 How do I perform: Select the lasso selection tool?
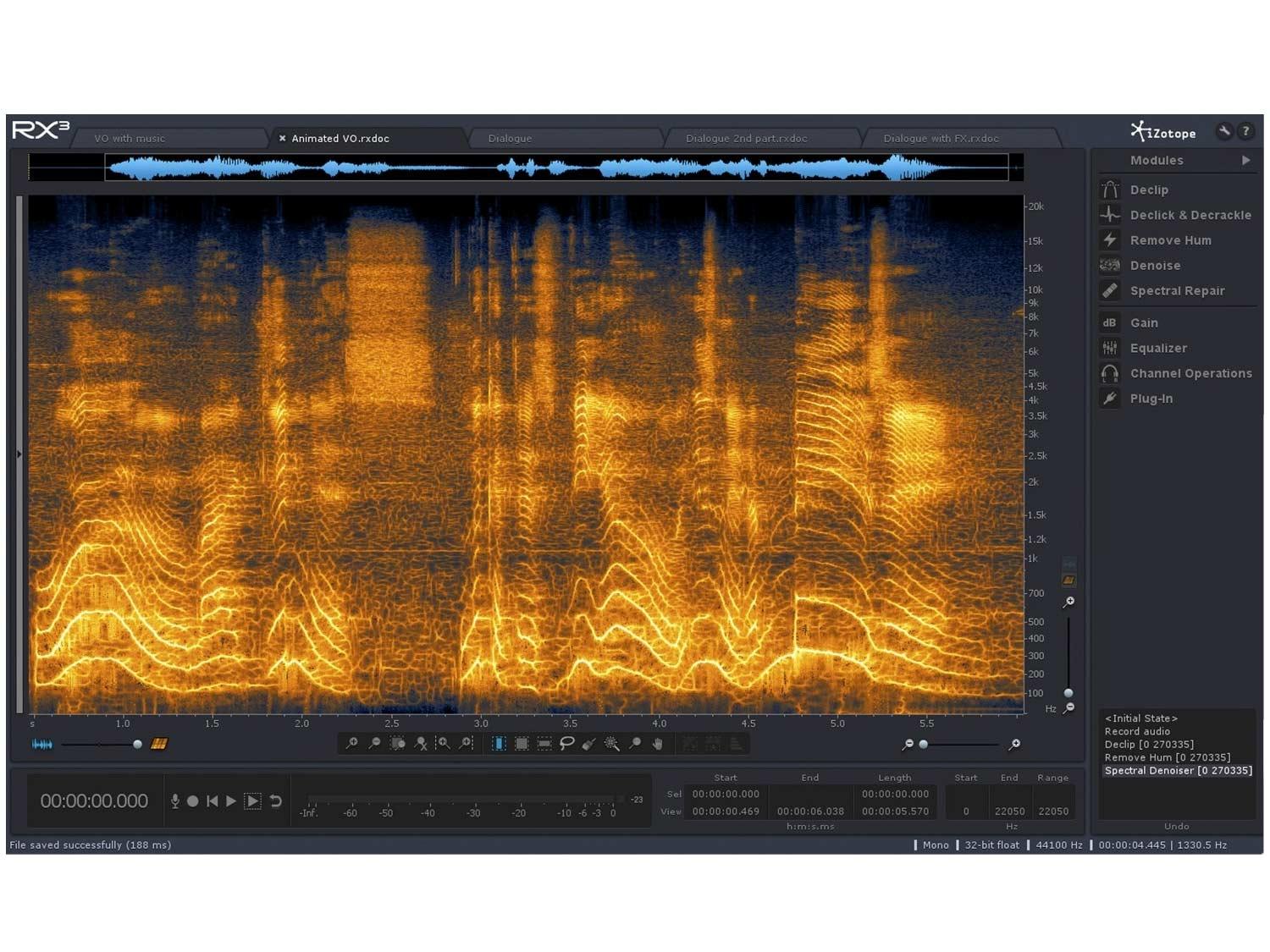click(x=567, y=744)
